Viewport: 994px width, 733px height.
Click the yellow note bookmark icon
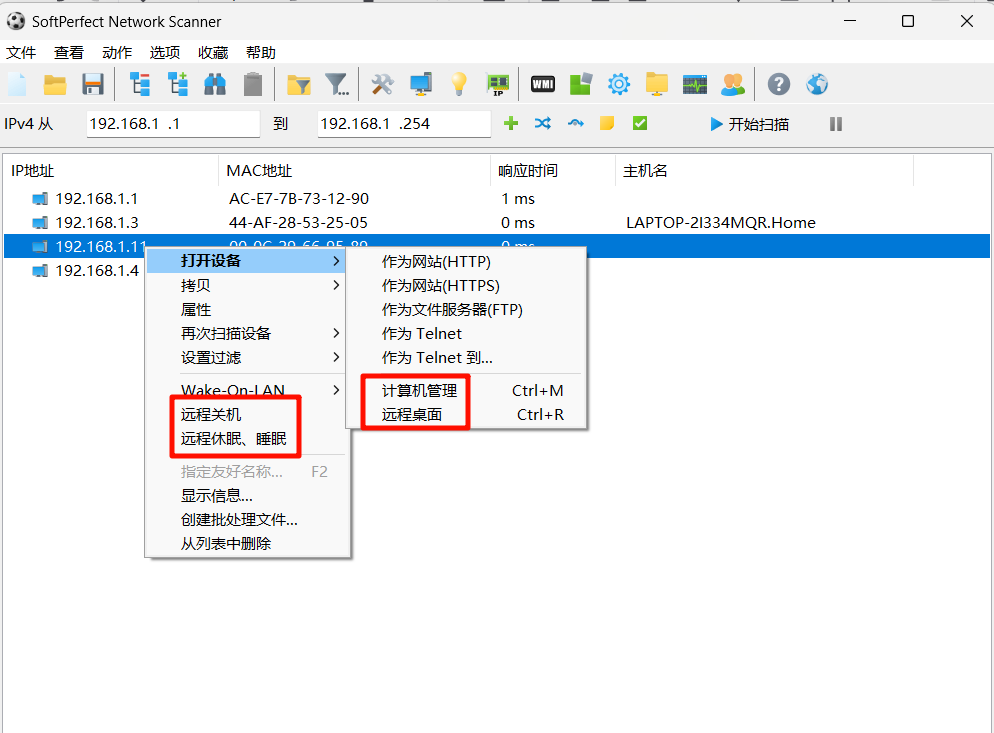click(607, 123)
